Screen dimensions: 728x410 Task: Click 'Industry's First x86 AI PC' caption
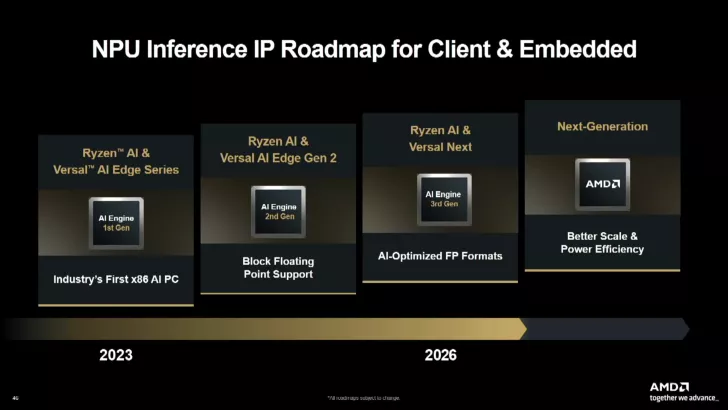coord(116,279)
